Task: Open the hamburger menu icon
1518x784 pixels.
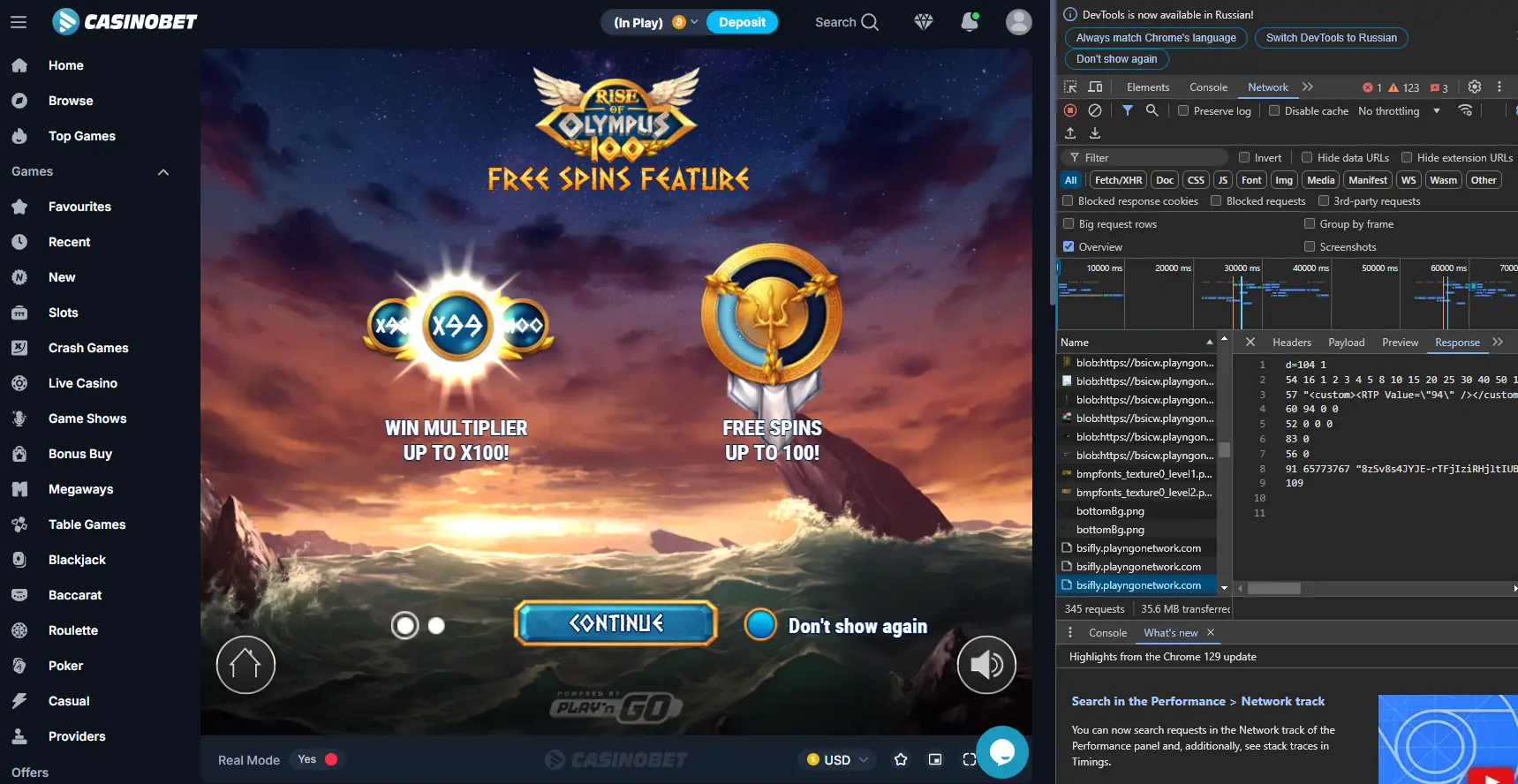Action: pyautogui.click(x=19, y=22)
